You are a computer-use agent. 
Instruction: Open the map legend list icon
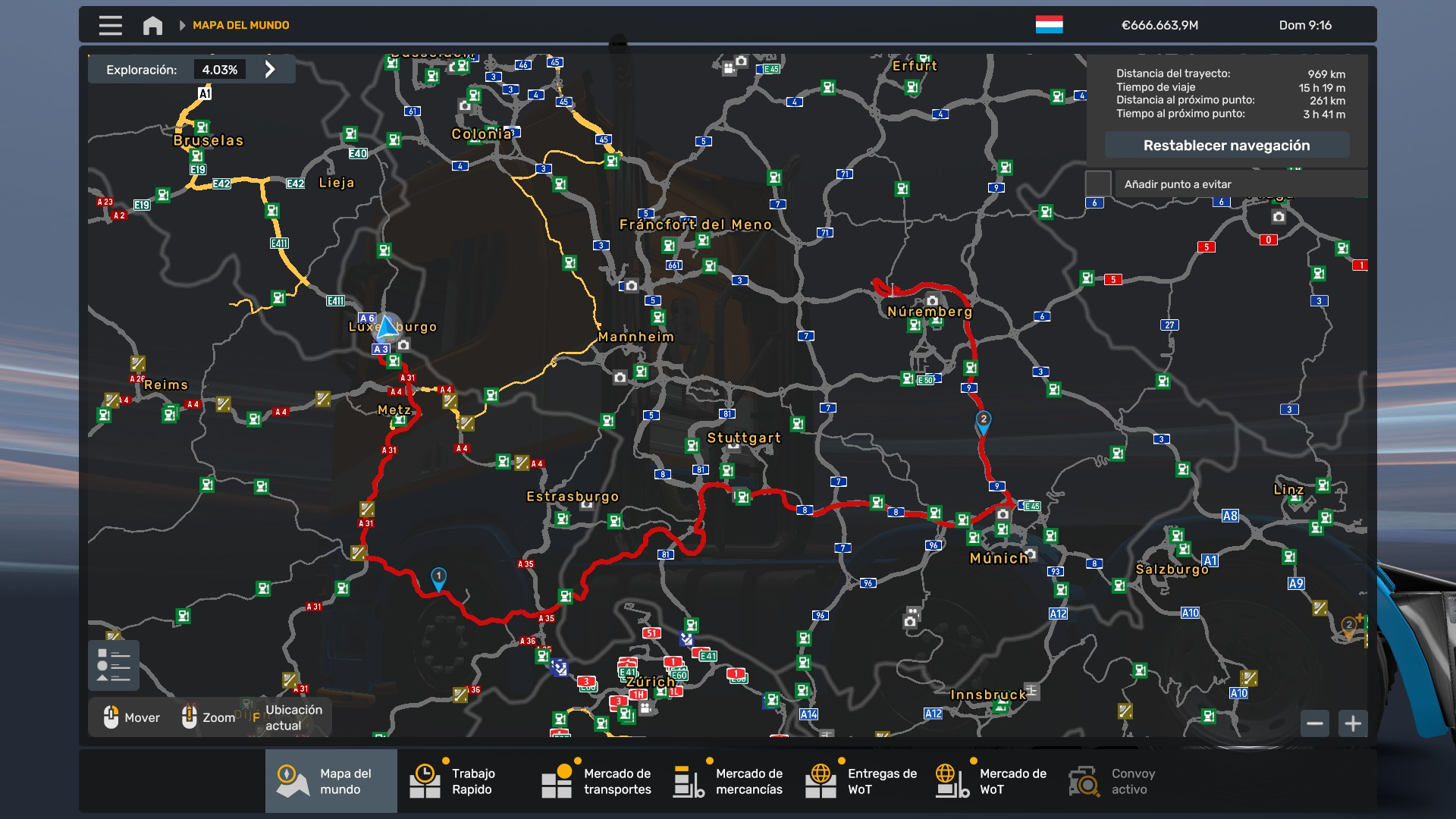tap(114, 665)
